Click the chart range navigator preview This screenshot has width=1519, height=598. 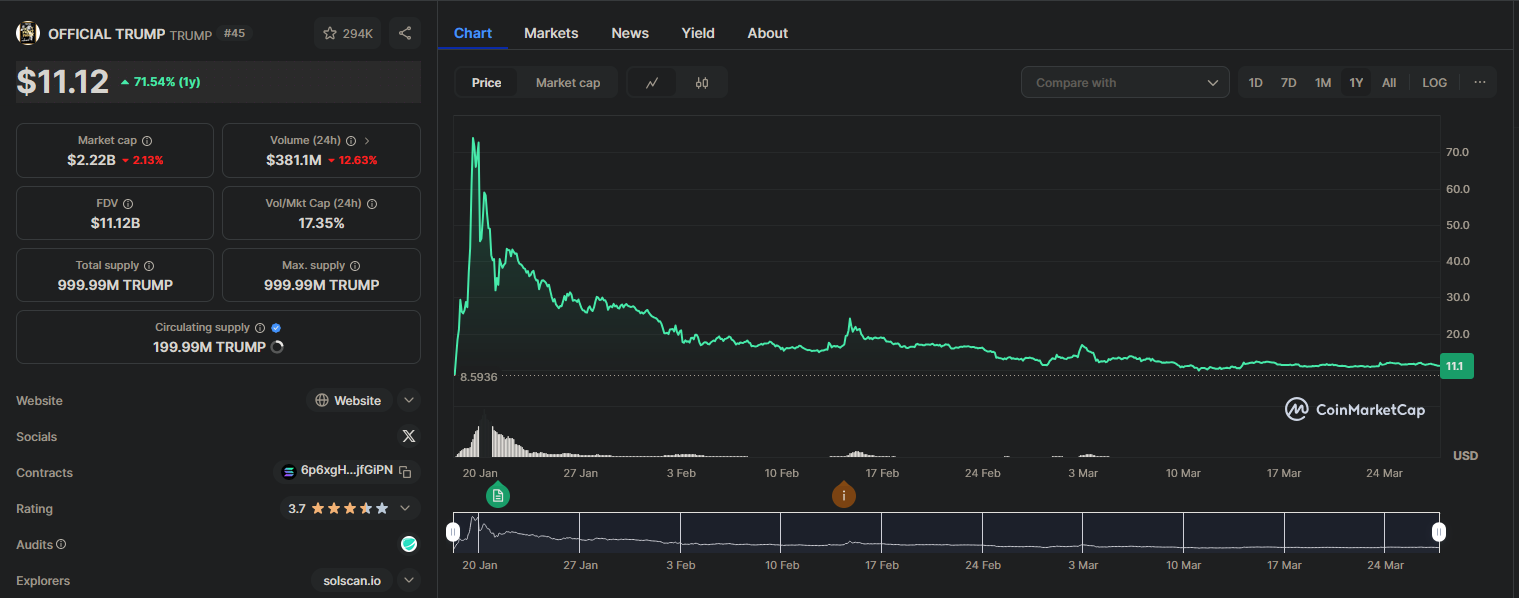tap(946, 532)
